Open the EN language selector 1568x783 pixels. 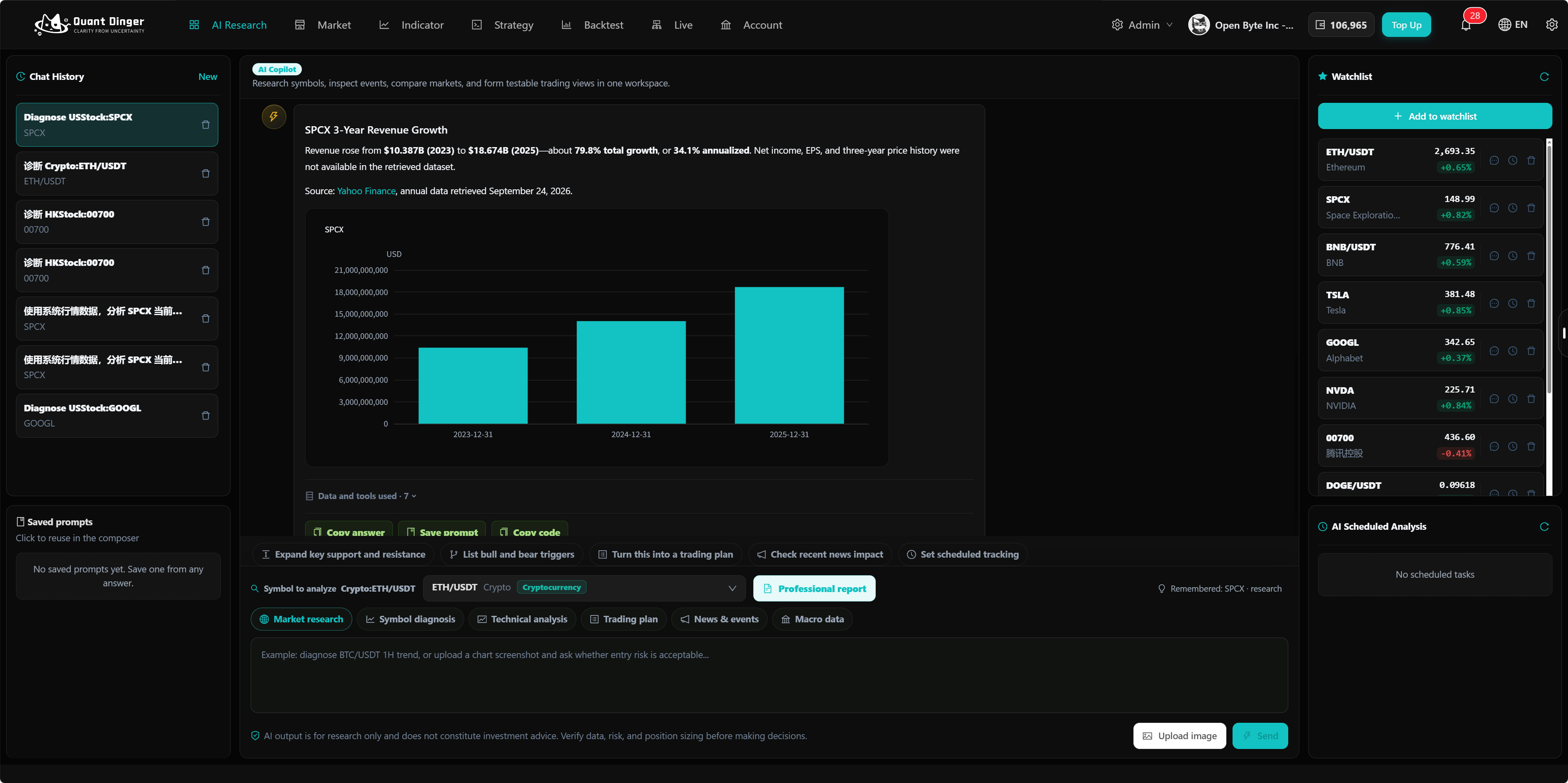1513,25
